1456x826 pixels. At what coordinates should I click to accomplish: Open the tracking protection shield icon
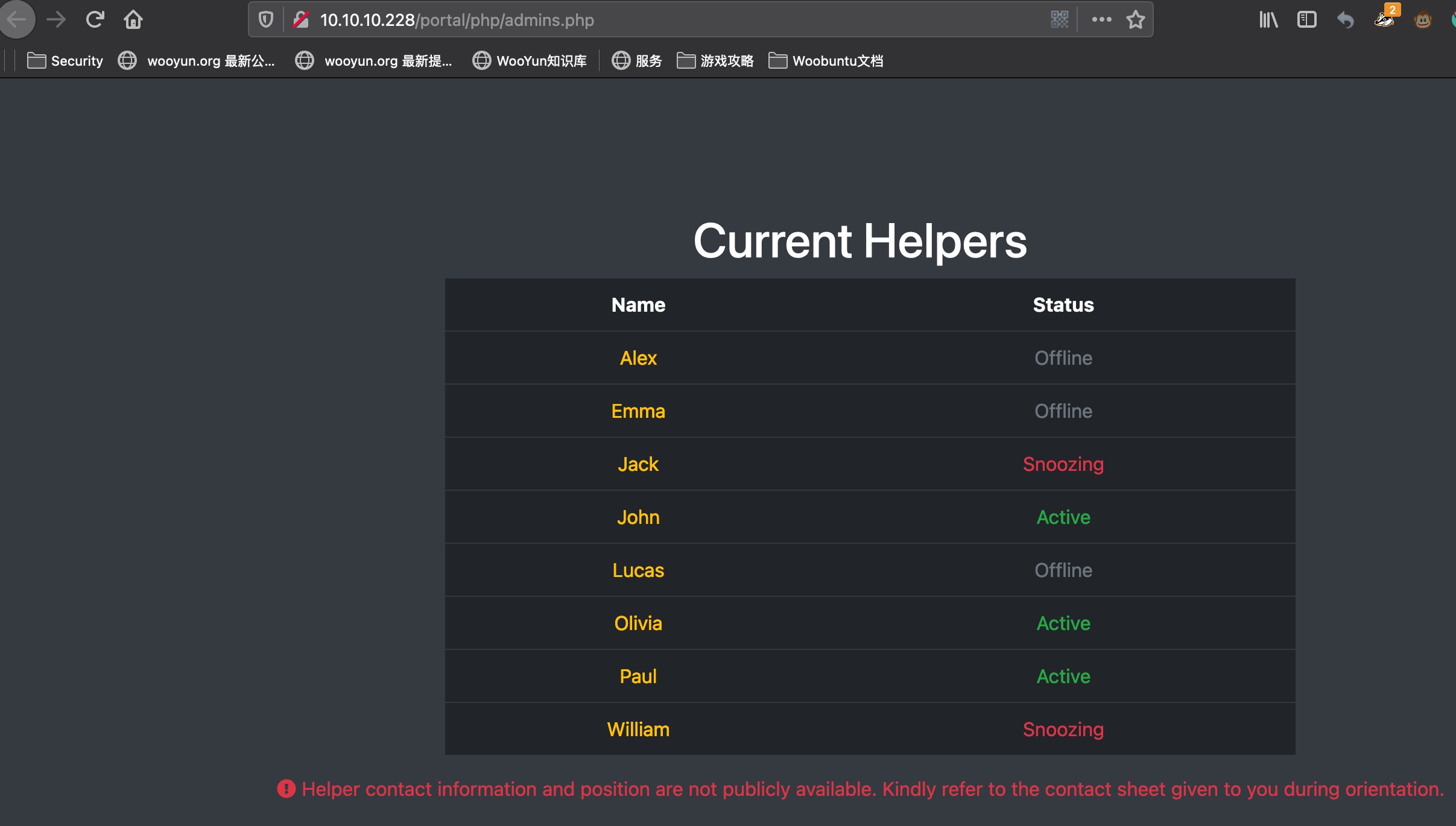click(266, 20)
